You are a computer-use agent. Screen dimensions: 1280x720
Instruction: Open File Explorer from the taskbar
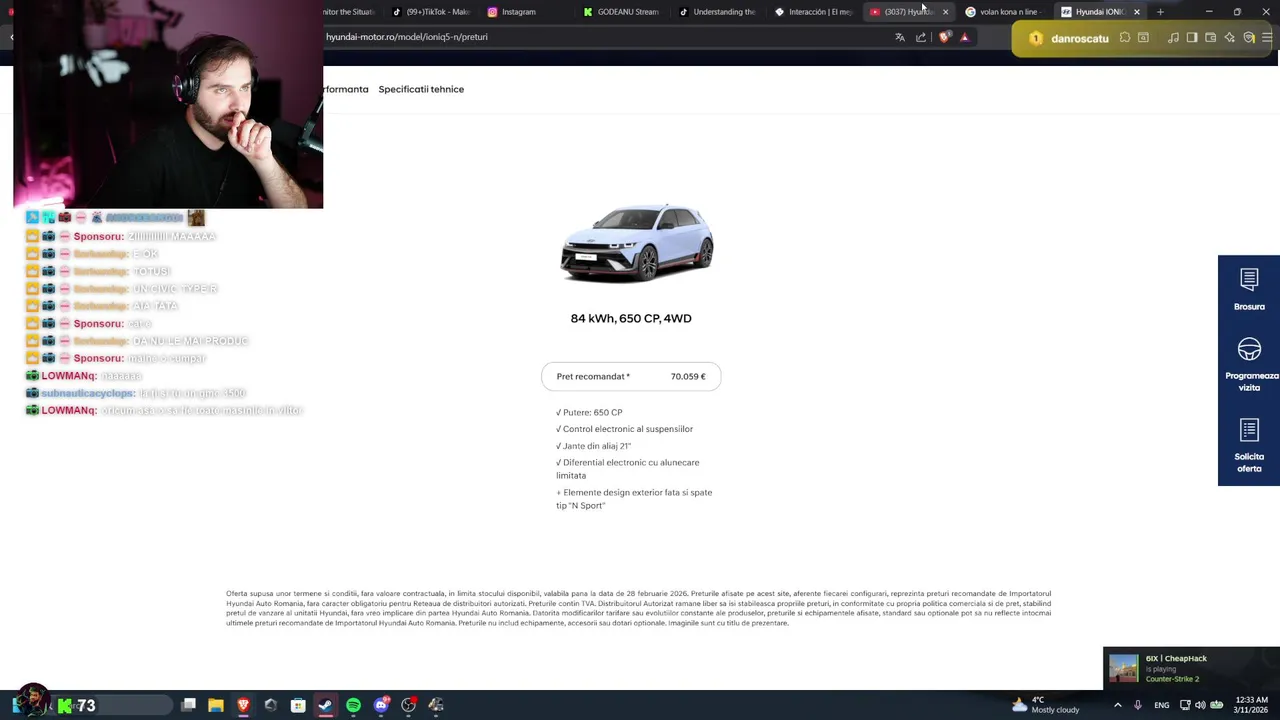(x=216, y=705)
